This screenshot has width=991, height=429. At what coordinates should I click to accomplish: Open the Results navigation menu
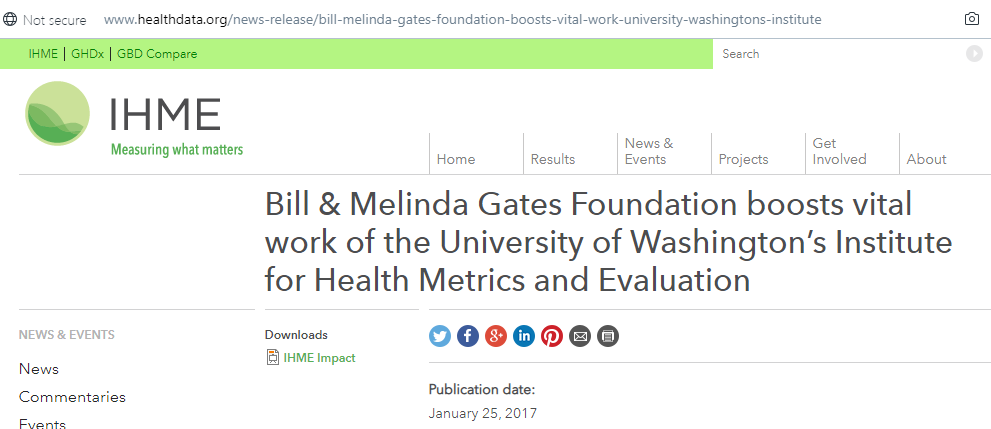point(553,159)
